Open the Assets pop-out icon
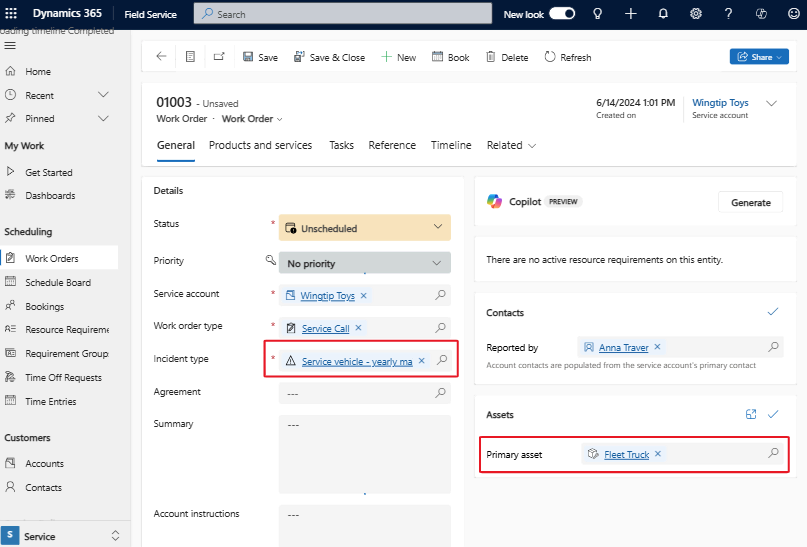Screen dimensions: 807x547 click(751, 414)
